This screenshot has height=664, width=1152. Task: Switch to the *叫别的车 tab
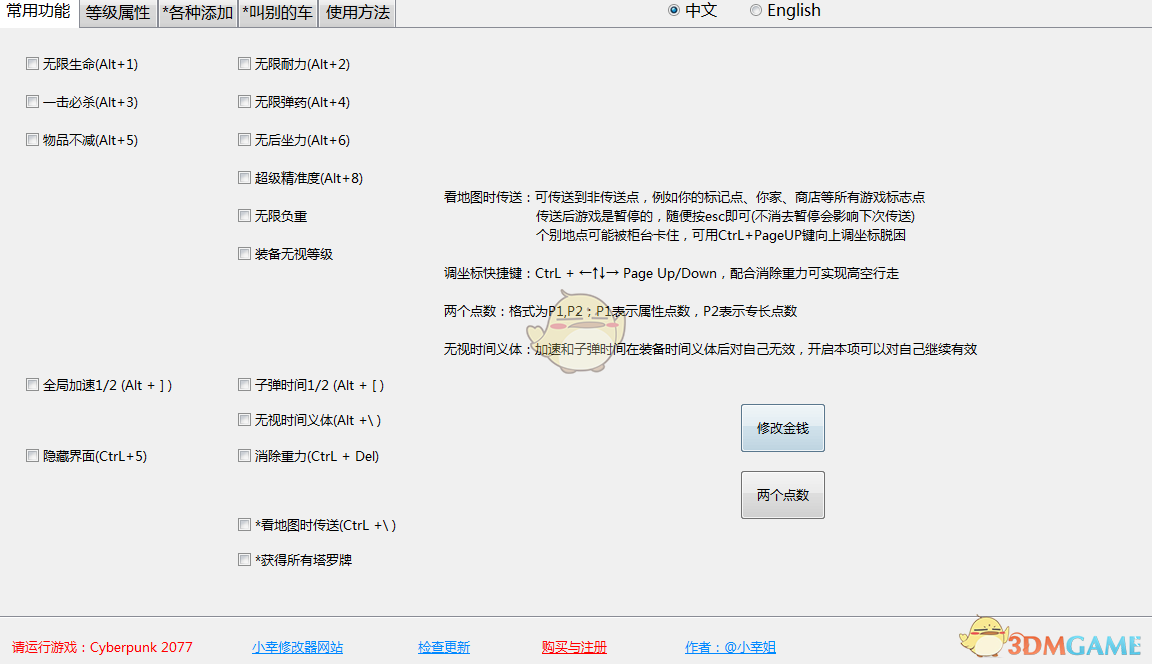[x=277, y=13]
